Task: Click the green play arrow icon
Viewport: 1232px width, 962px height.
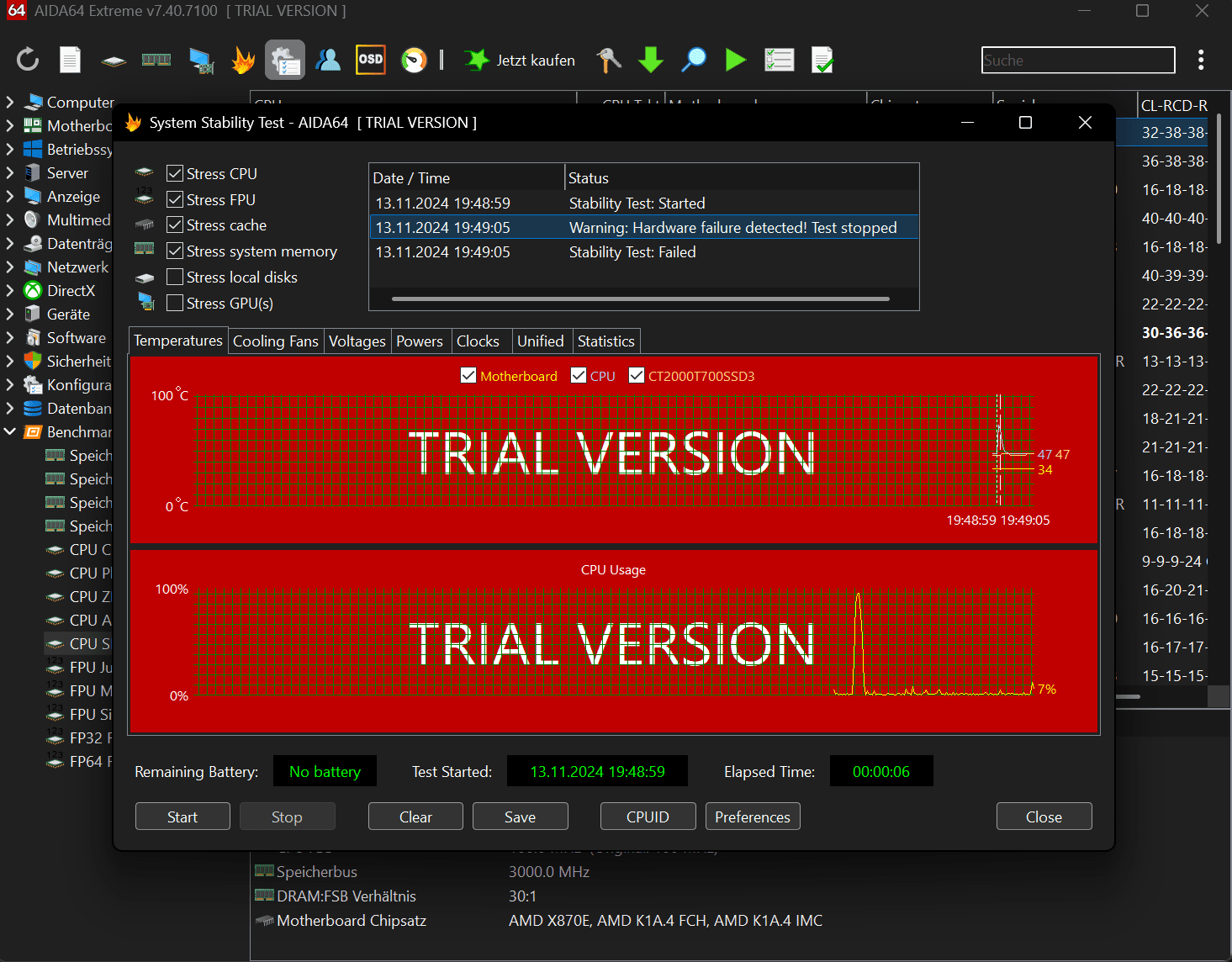Action: tap(736, 60)
